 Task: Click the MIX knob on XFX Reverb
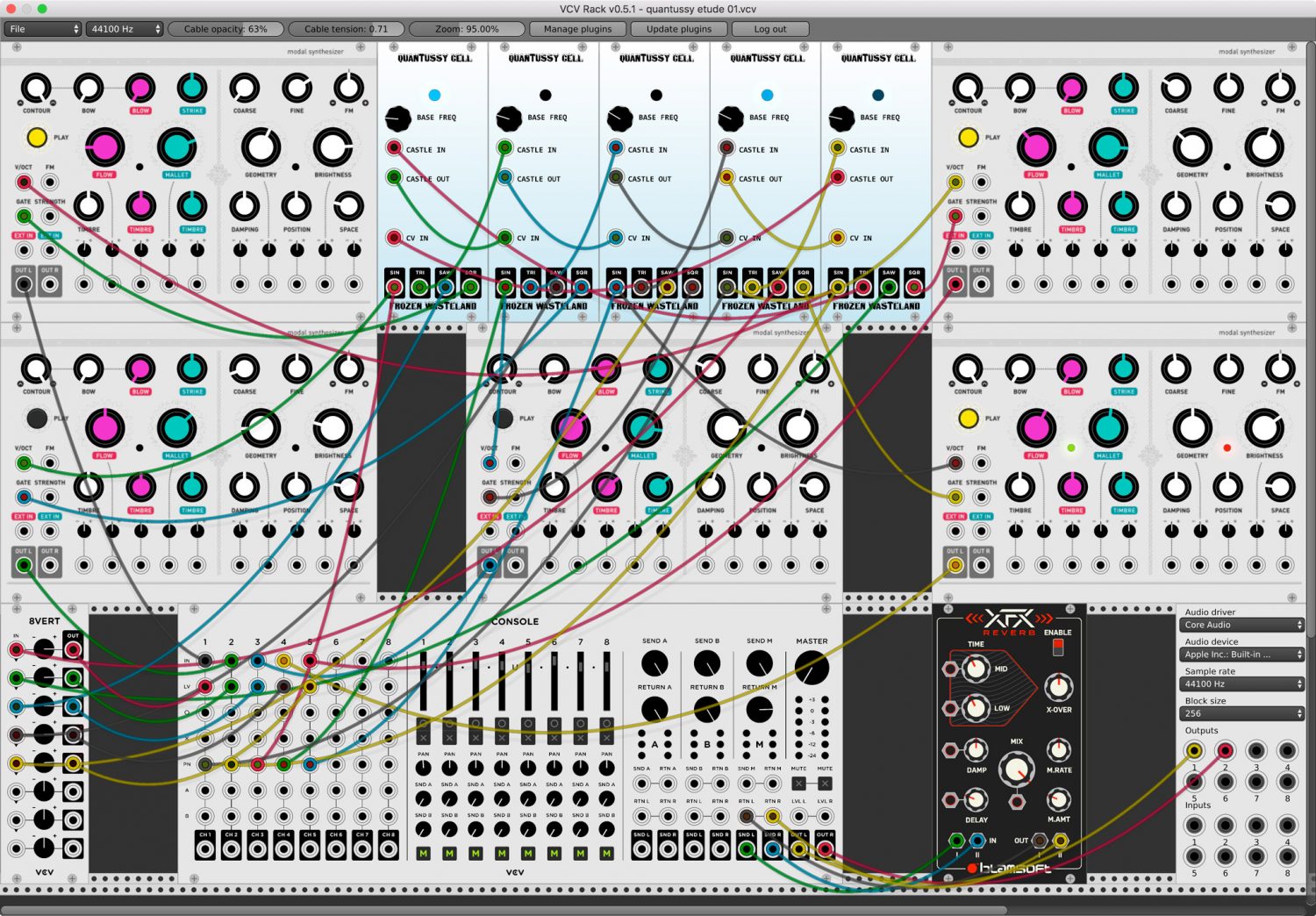coord(1016,770)
